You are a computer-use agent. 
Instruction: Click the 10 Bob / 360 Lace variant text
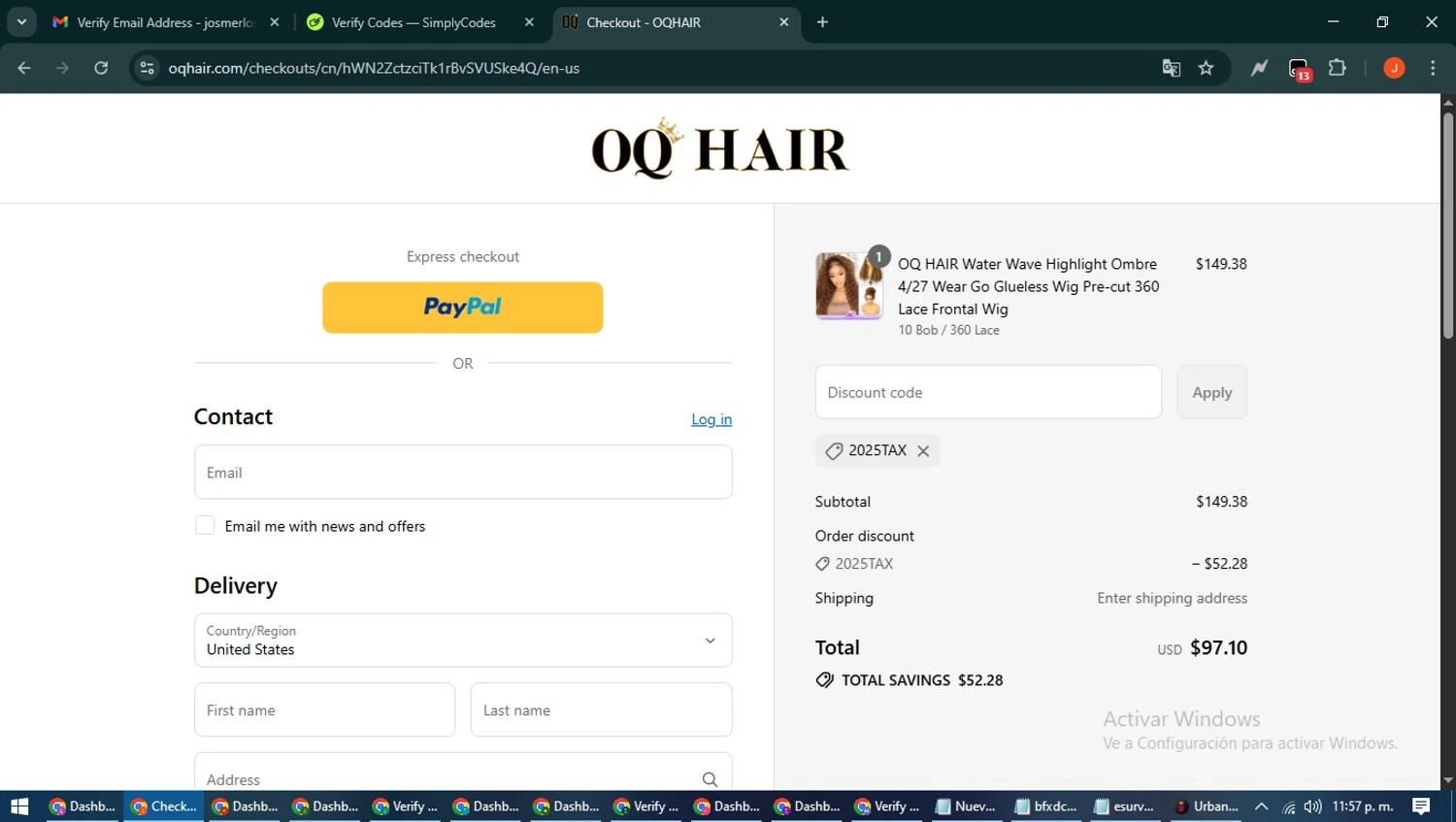948,330
